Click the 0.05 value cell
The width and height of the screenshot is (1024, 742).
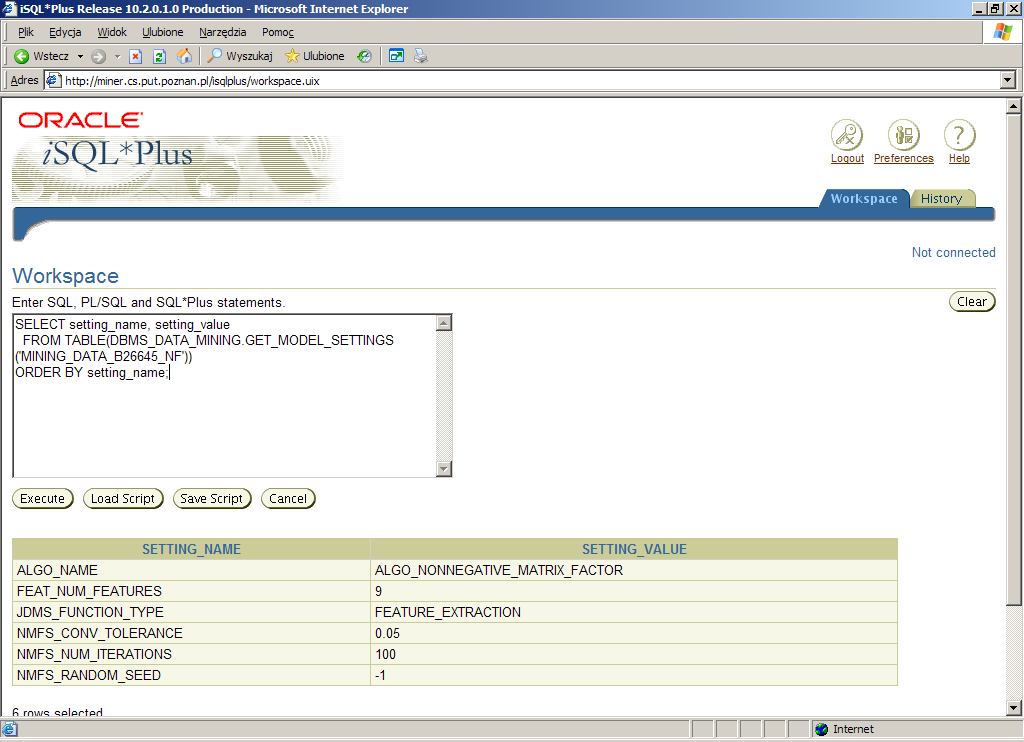click(634, 633)
